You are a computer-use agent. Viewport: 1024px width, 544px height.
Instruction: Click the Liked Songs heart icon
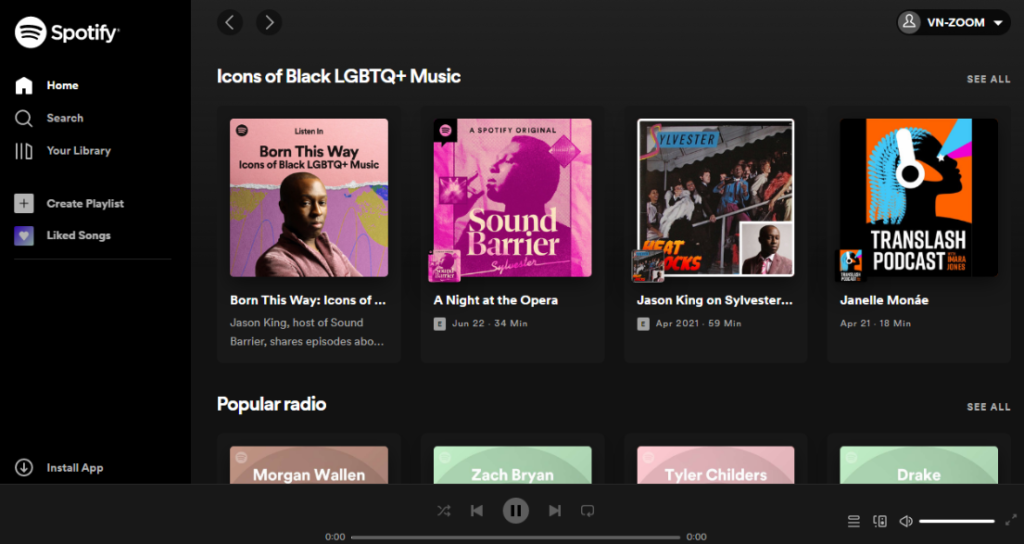click(x=24, y=236)
